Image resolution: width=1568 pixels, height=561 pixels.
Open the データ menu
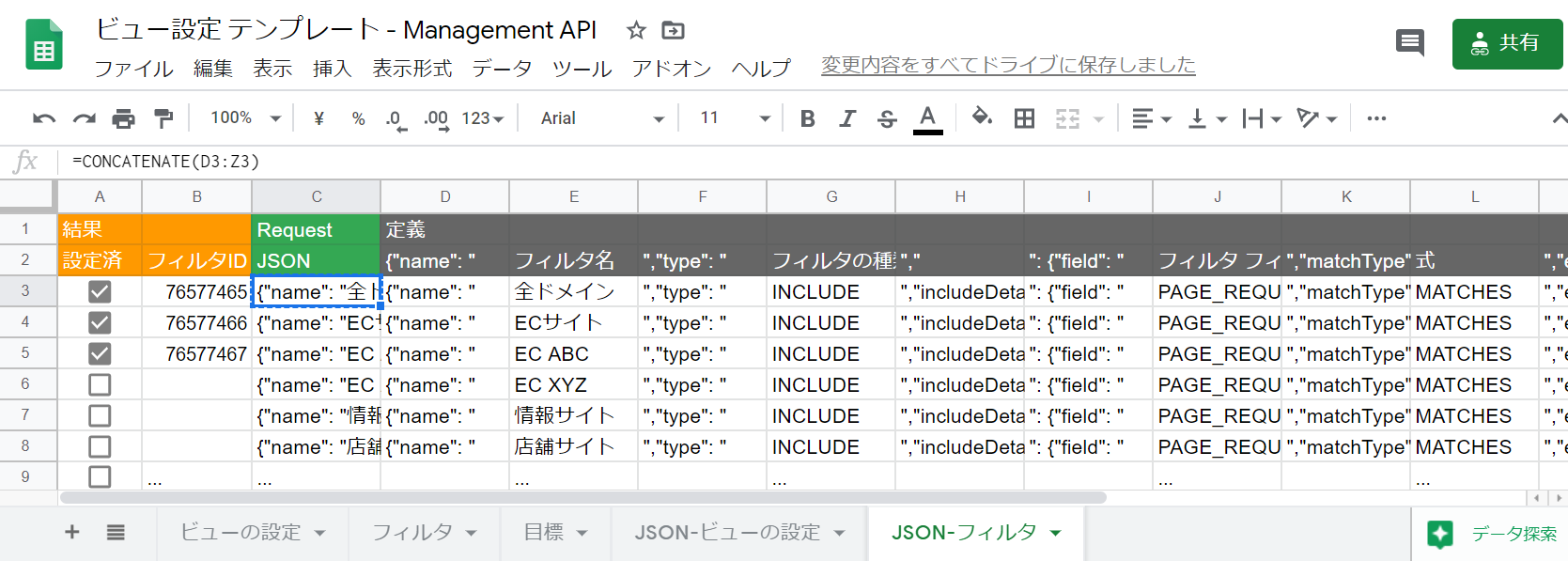click(502, 69)
